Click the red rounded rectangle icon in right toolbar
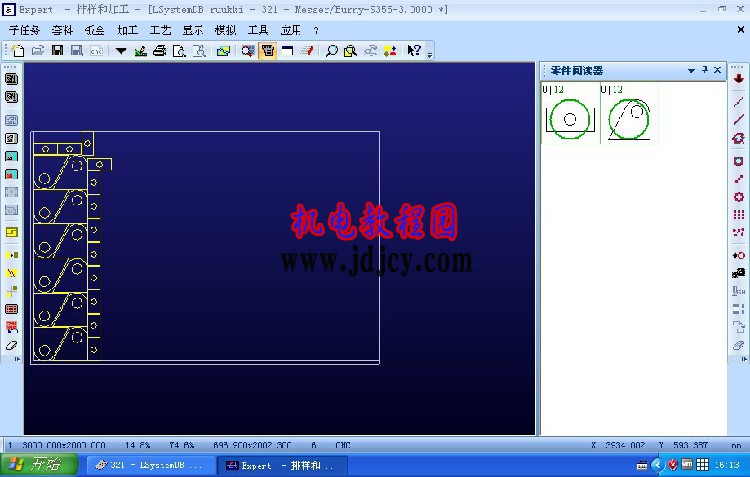The image size is (750, 477). tap(738, 161)
